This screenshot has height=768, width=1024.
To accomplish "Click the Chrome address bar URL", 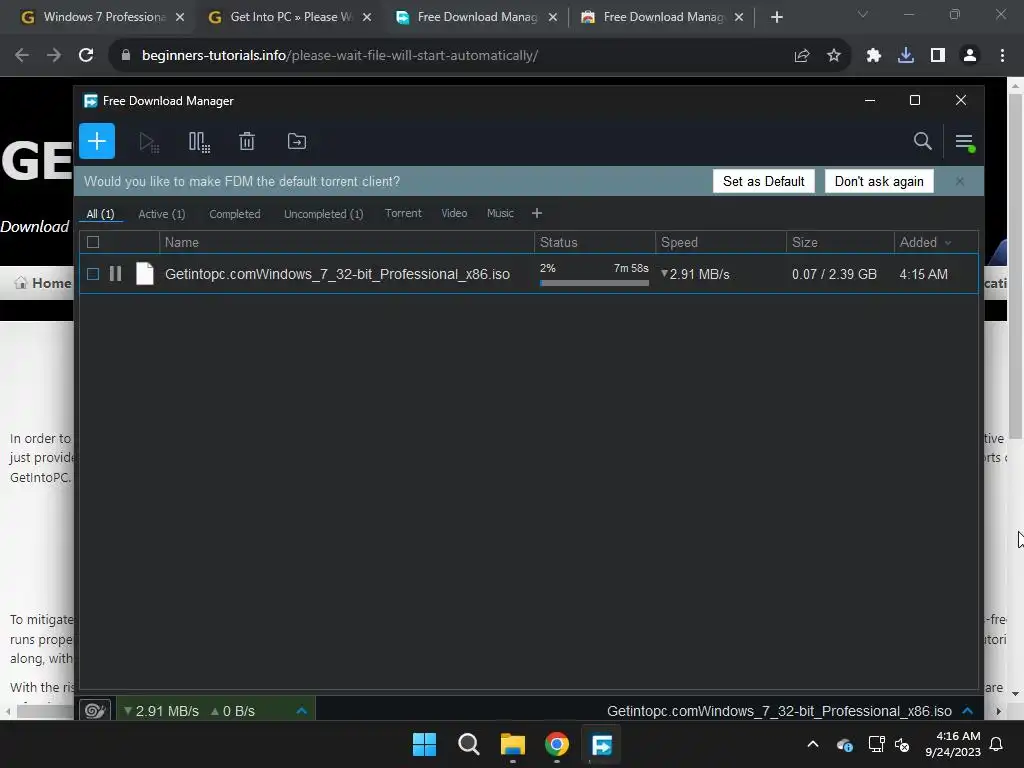I will coord(340,56).
